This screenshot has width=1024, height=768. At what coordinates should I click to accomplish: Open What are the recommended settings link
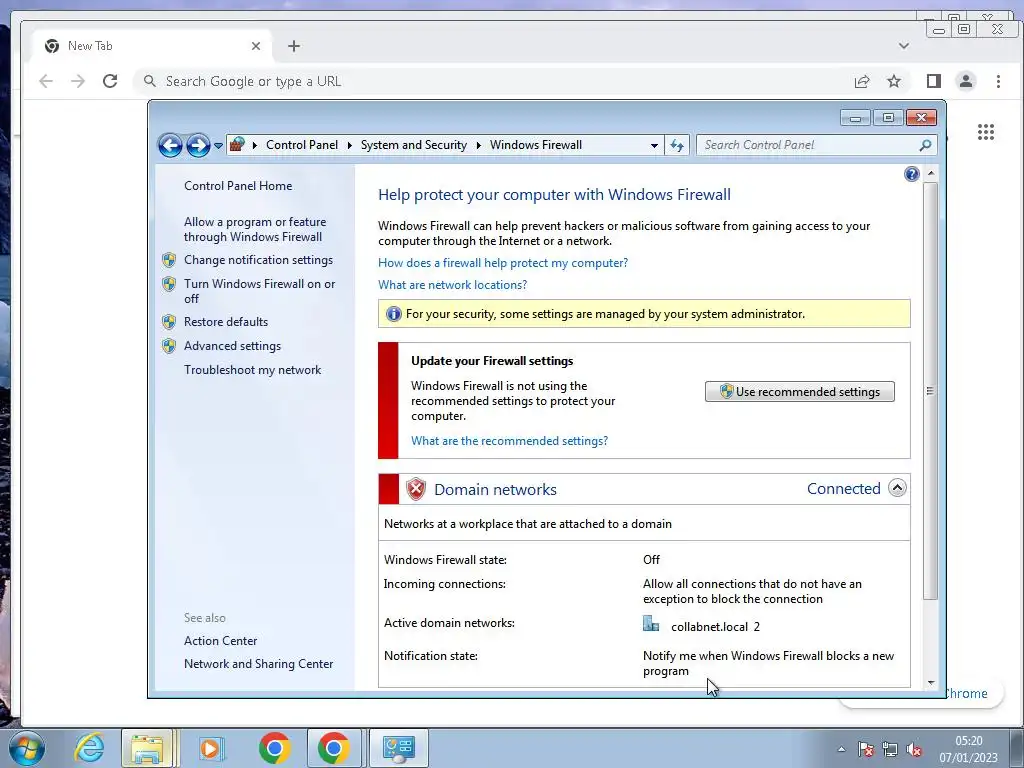pos(509,441)
